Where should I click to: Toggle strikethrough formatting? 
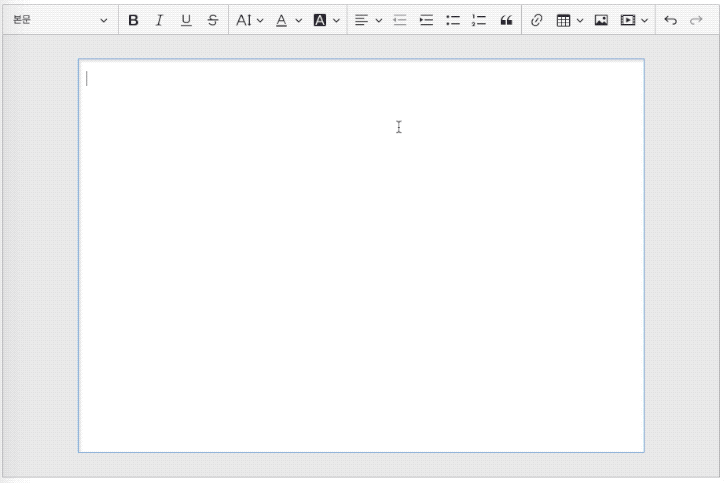212,20
